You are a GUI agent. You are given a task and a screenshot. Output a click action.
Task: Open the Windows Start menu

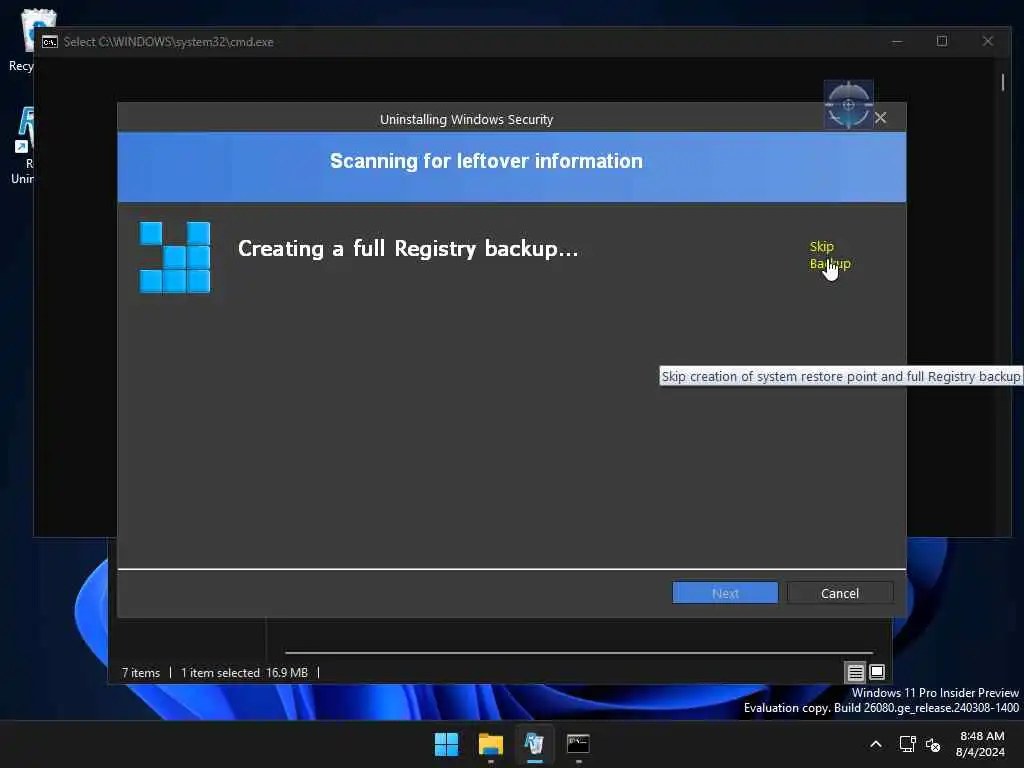447,744
